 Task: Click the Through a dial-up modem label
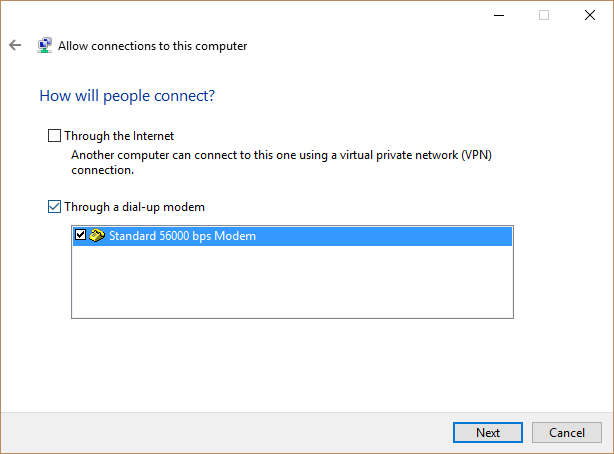[x=134, y=207]
